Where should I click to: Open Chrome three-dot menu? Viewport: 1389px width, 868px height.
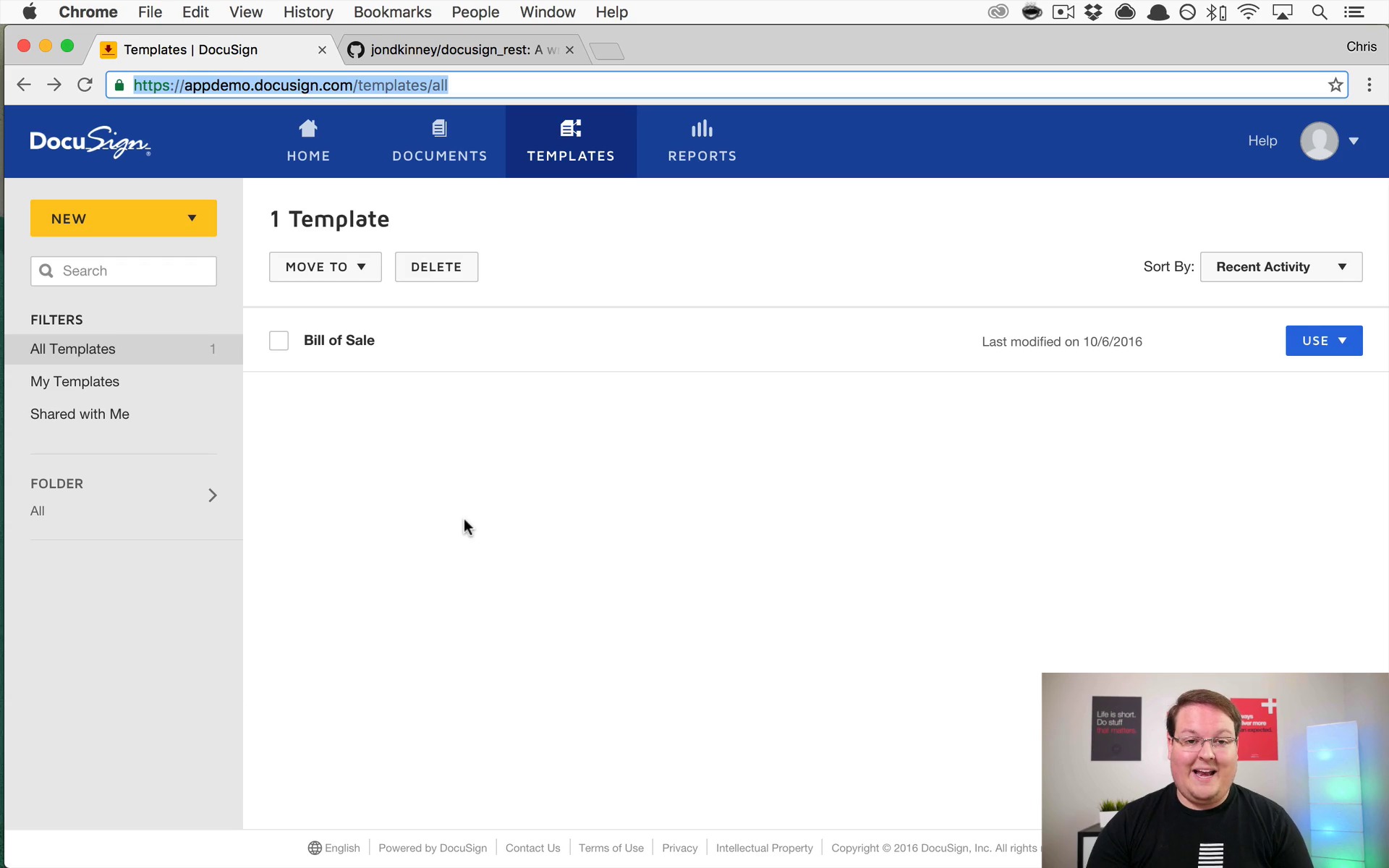(x=1369, y=85)
